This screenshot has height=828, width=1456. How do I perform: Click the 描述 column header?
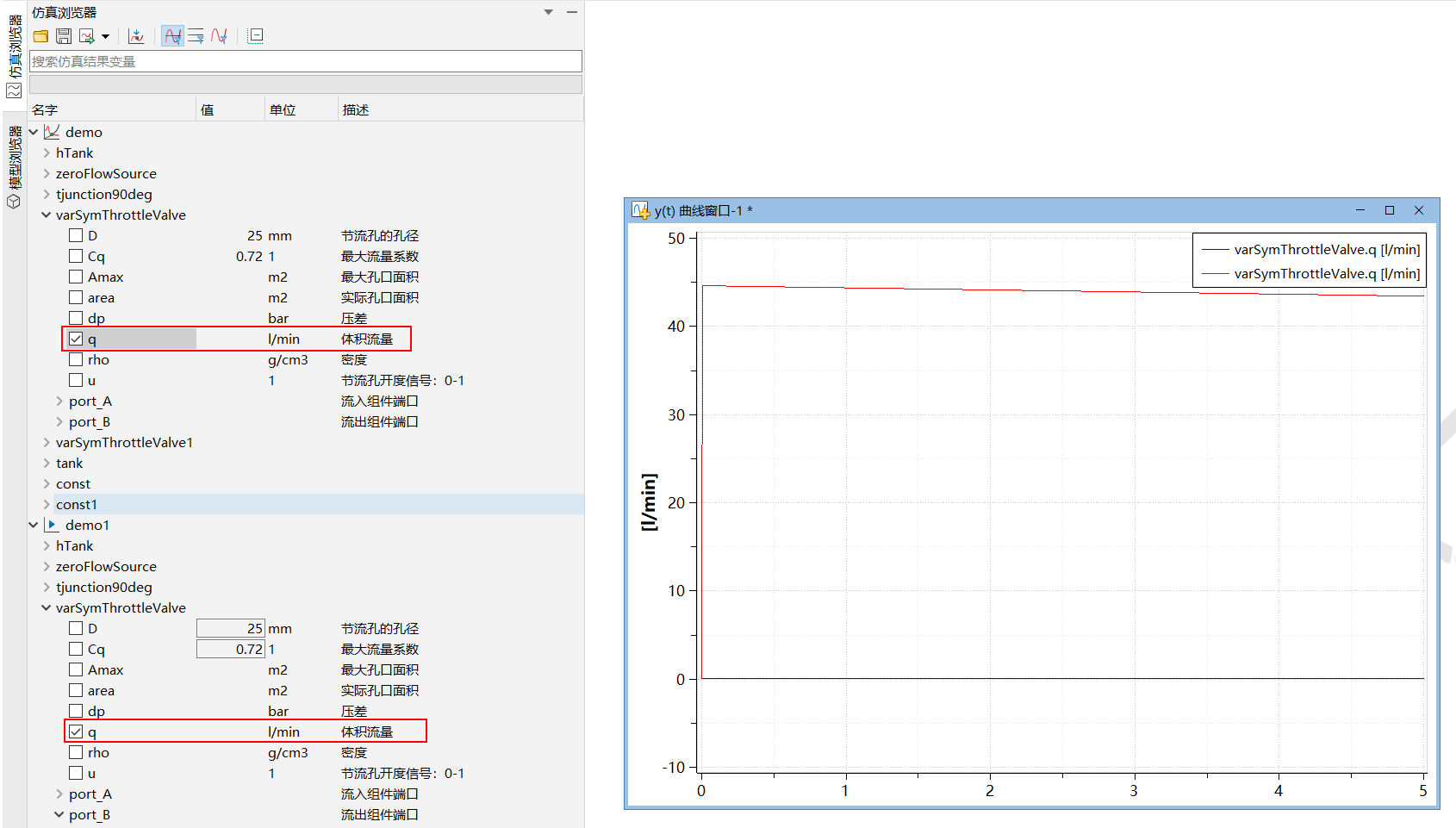click(x=356, y=110)
